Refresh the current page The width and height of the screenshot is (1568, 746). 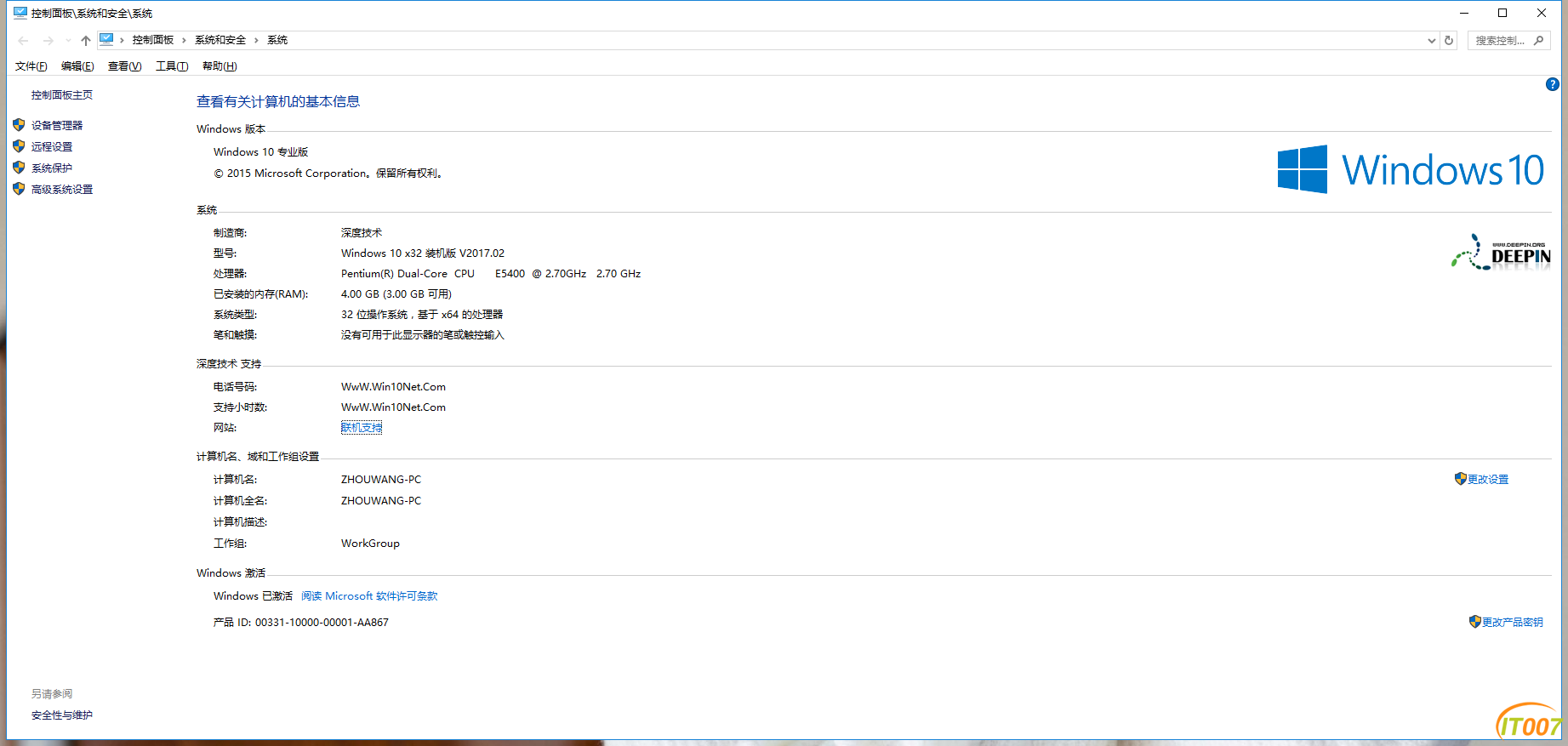[1449, 40]
